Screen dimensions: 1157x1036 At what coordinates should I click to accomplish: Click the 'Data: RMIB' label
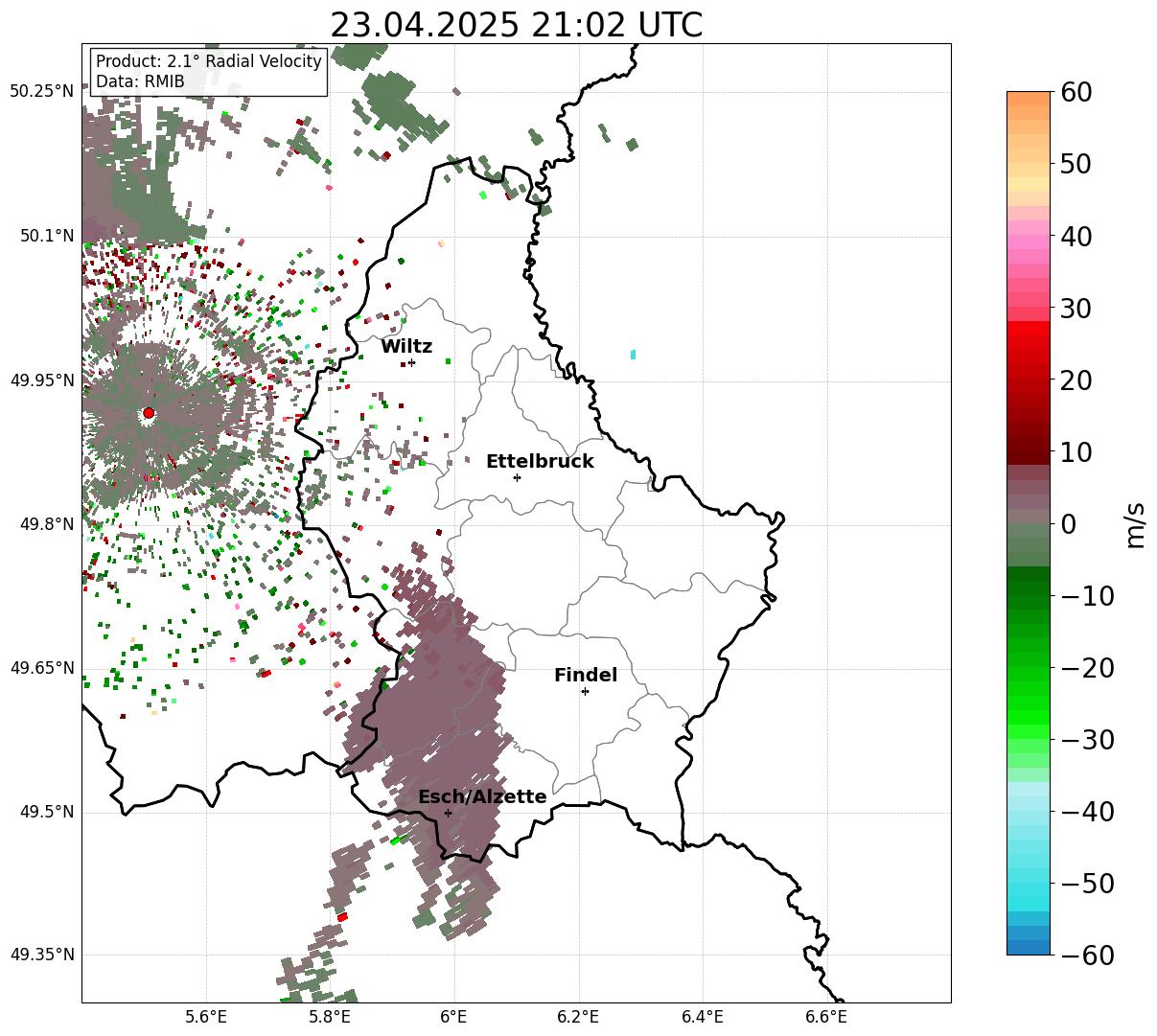(140, 81)
